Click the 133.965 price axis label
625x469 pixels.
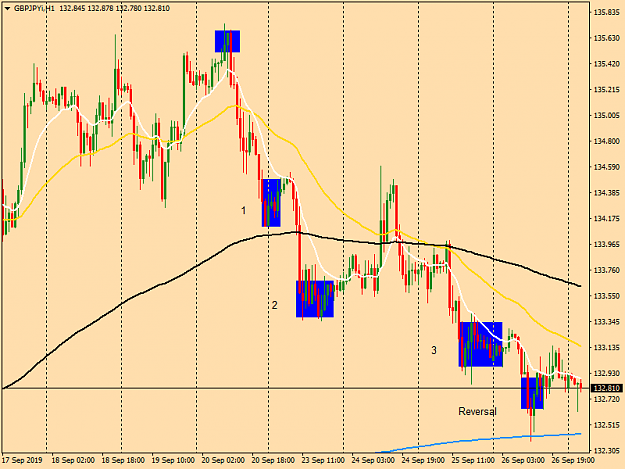(x=607, y=244)
